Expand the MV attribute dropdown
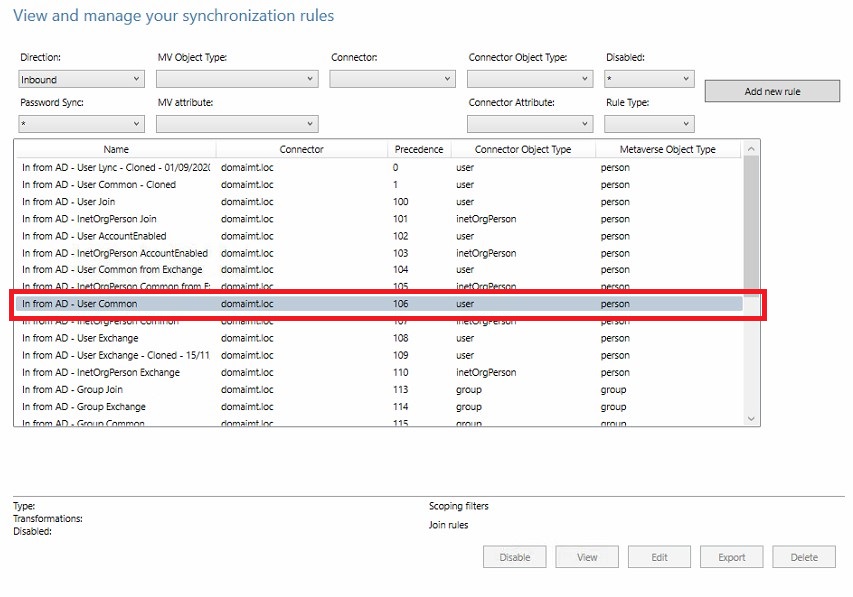Screen dimensions: 853x597 [237, 124]
